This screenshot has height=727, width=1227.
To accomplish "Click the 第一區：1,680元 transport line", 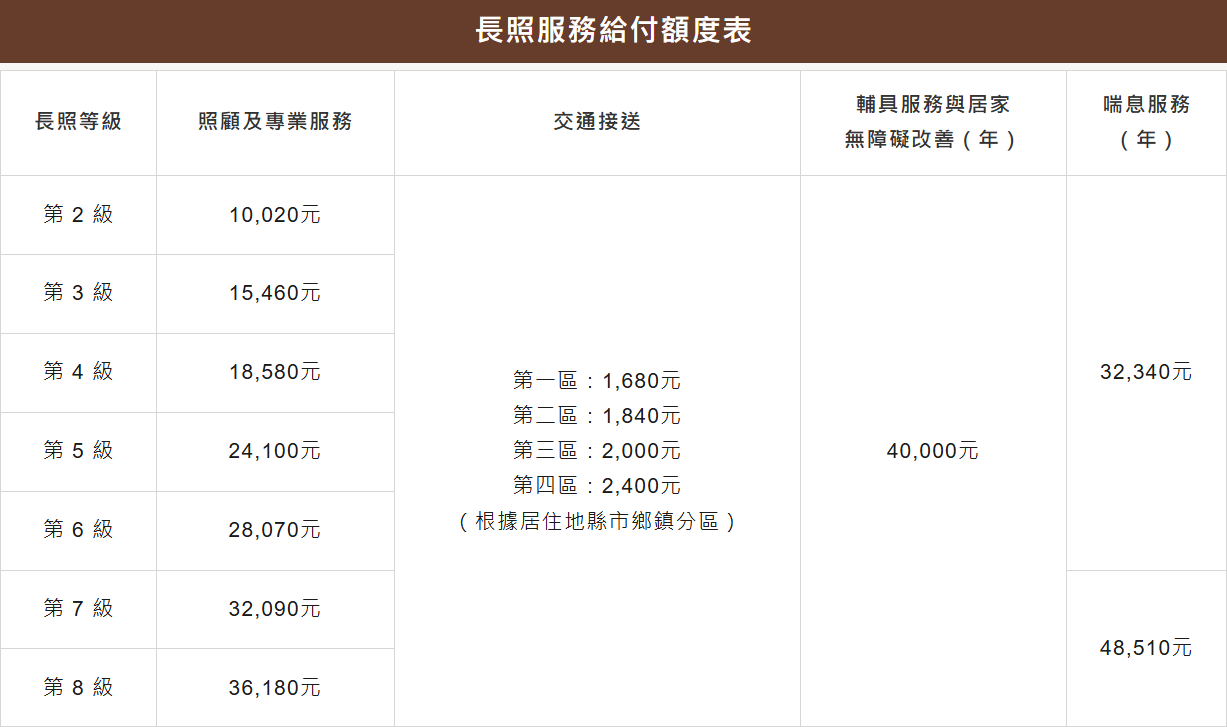I will [x=597, y=381].
